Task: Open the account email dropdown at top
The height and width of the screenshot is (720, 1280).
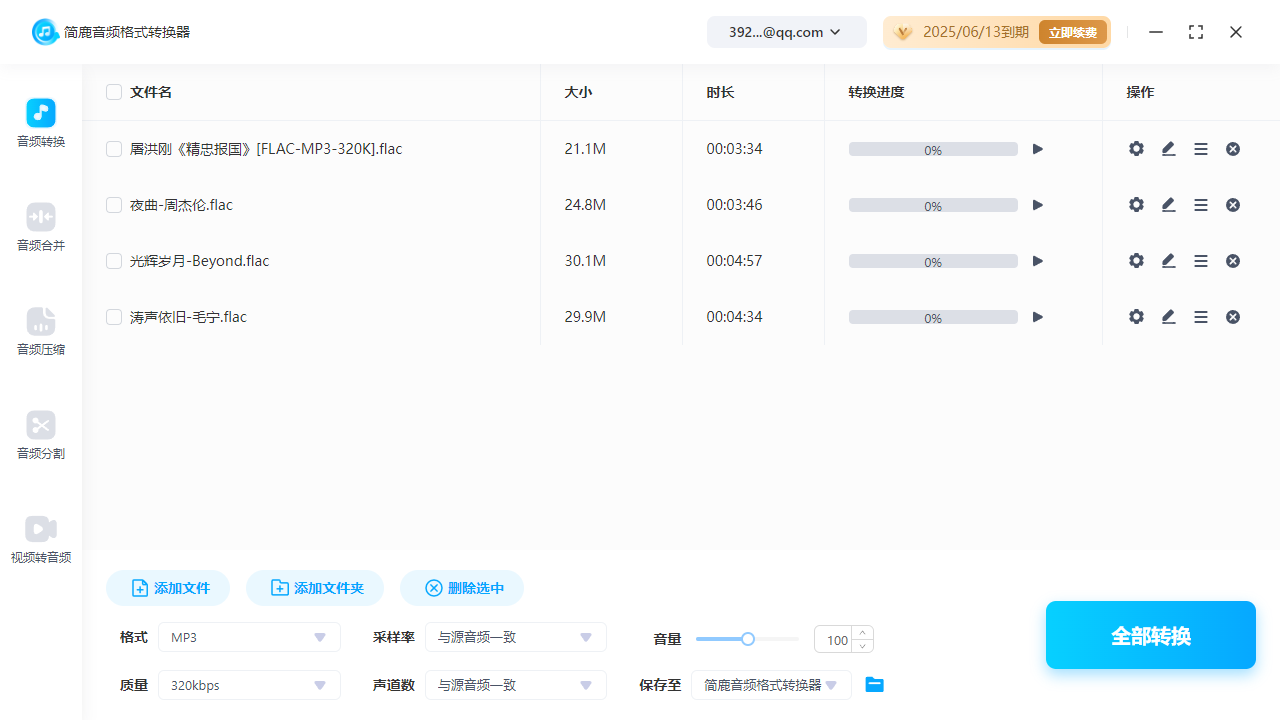Action: pyautogui.click(x=786, y=31)
